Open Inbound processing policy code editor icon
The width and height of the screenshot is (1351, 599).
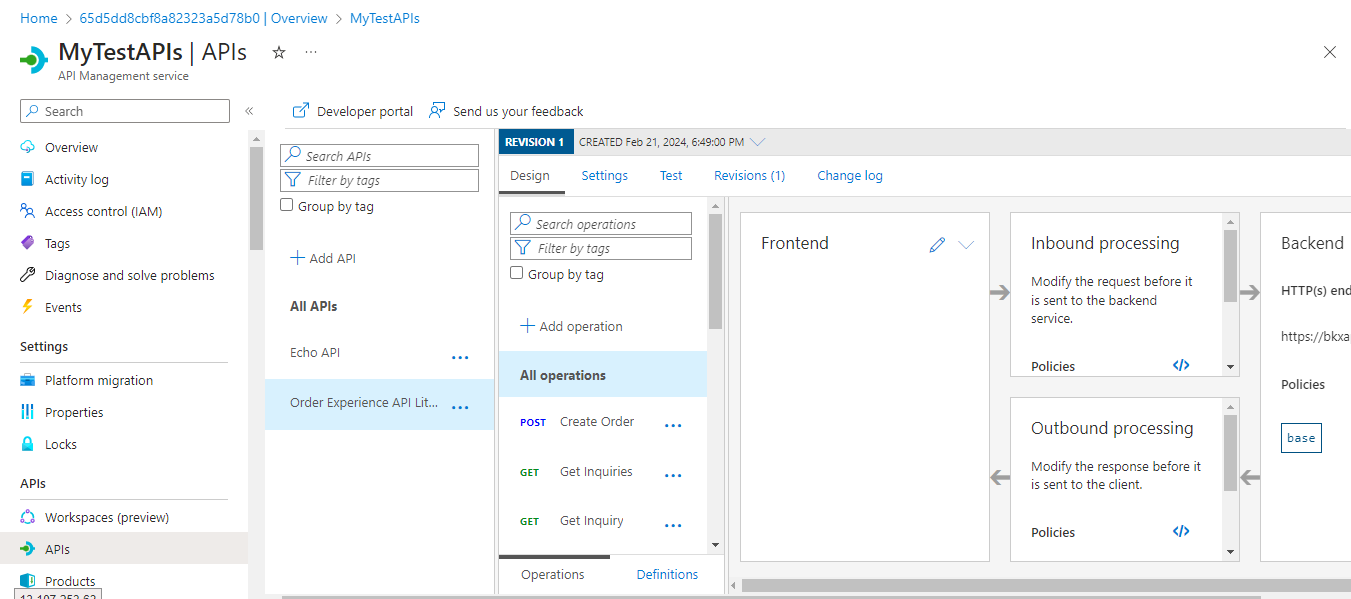click(x=1181, y=365)
